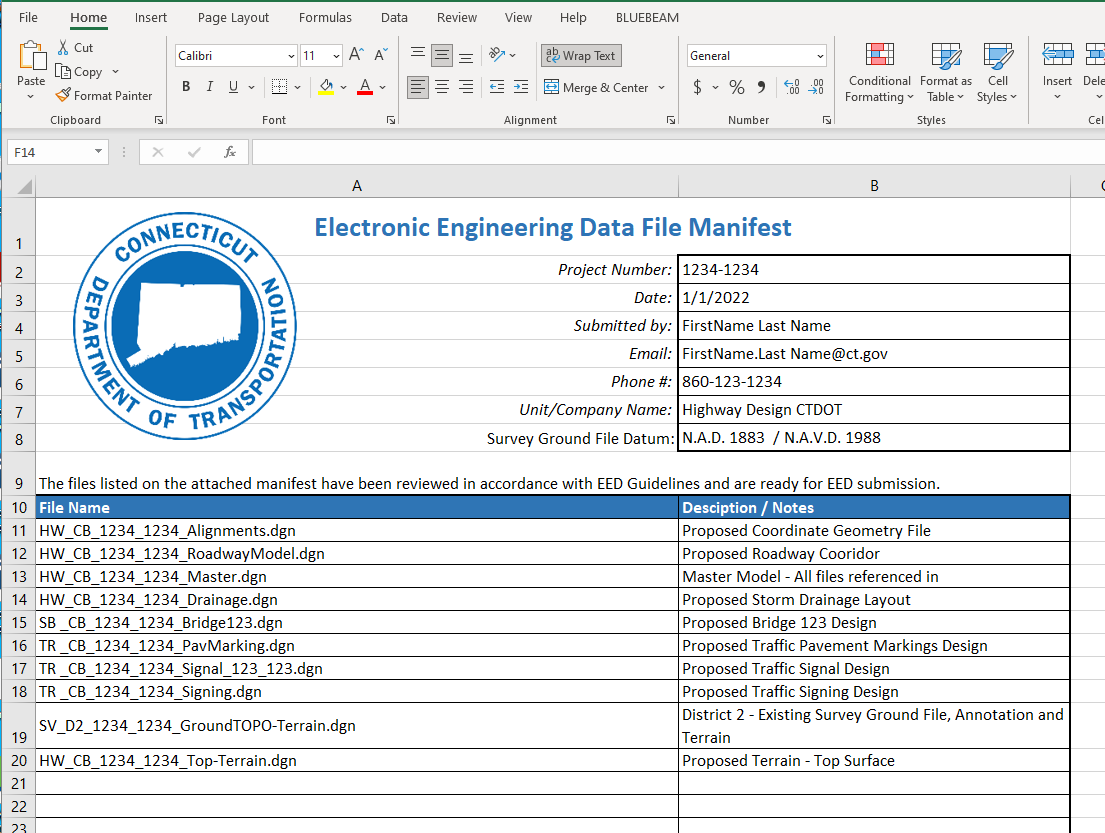Image resolution: width=1105 pixels, height=833 pixels.
Task: Click the Insert cells icon
Action: (x=1057, y=55)
